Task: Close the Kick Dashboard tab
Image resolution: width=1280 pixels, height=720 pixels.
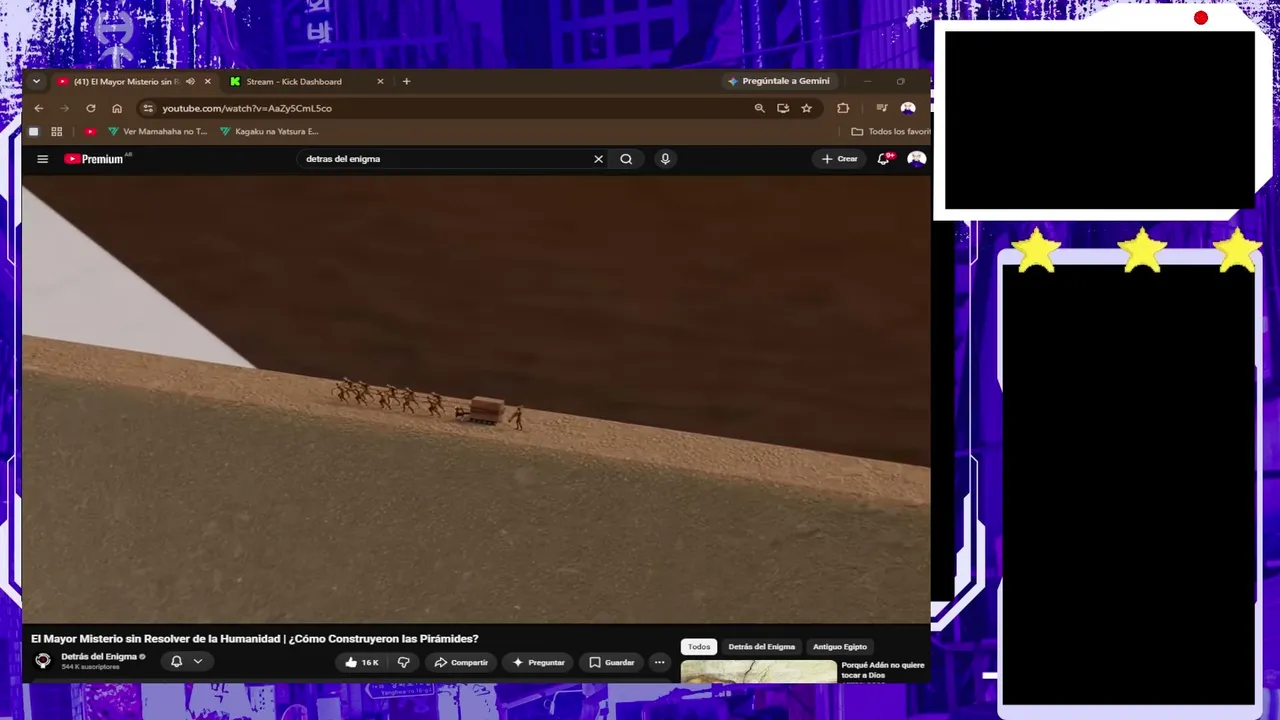Action: pyautogui.click(x=380, y=81)
